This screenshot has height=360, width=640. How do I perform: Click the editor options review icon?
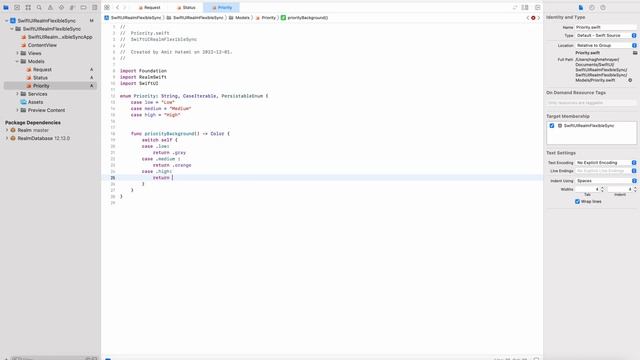pyautogui.click(x=515, y=7)
